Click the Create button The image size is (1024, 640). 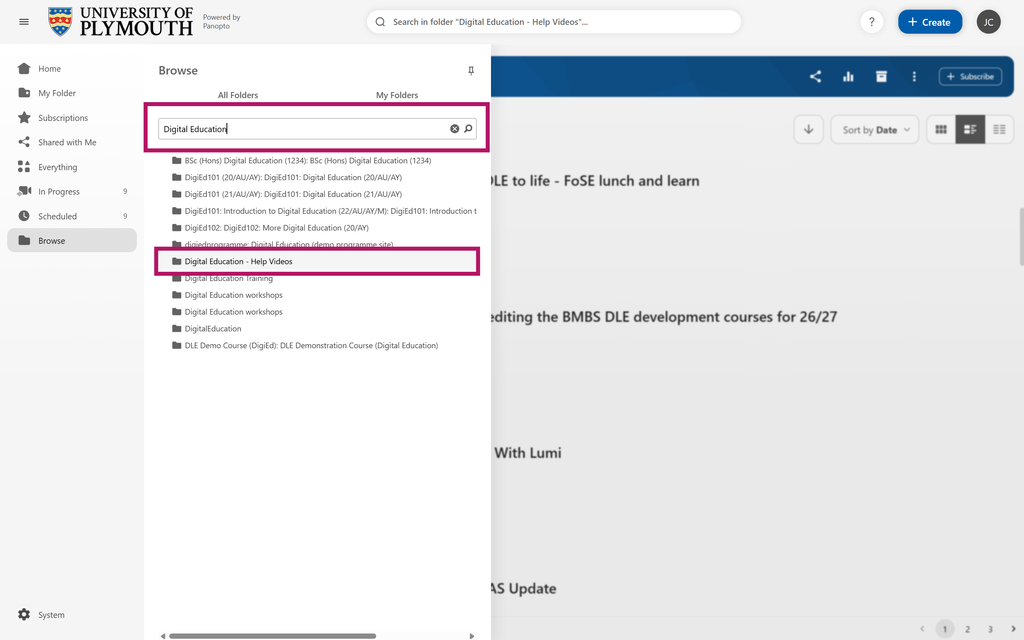coord(930,22)
